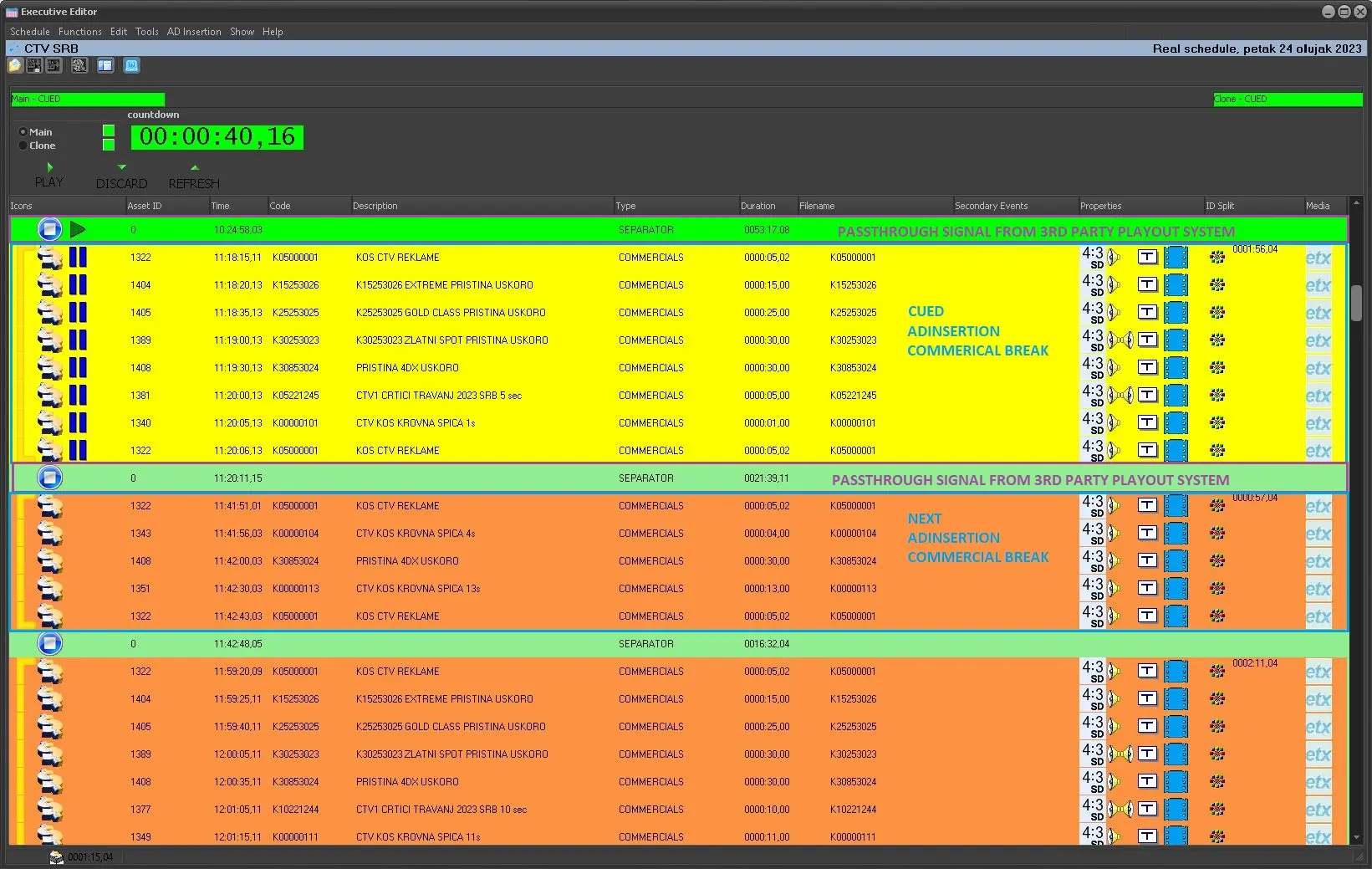Toggle the green indicator box beside Main
Image resolution: width=1372 pixels, height=869 pixels.
pos(109,131)
